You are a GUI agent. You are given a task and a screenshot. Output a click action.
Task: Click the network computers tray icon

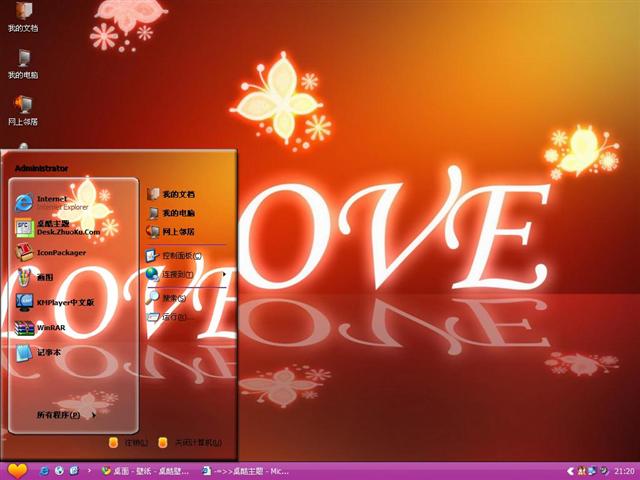(592, 471)
